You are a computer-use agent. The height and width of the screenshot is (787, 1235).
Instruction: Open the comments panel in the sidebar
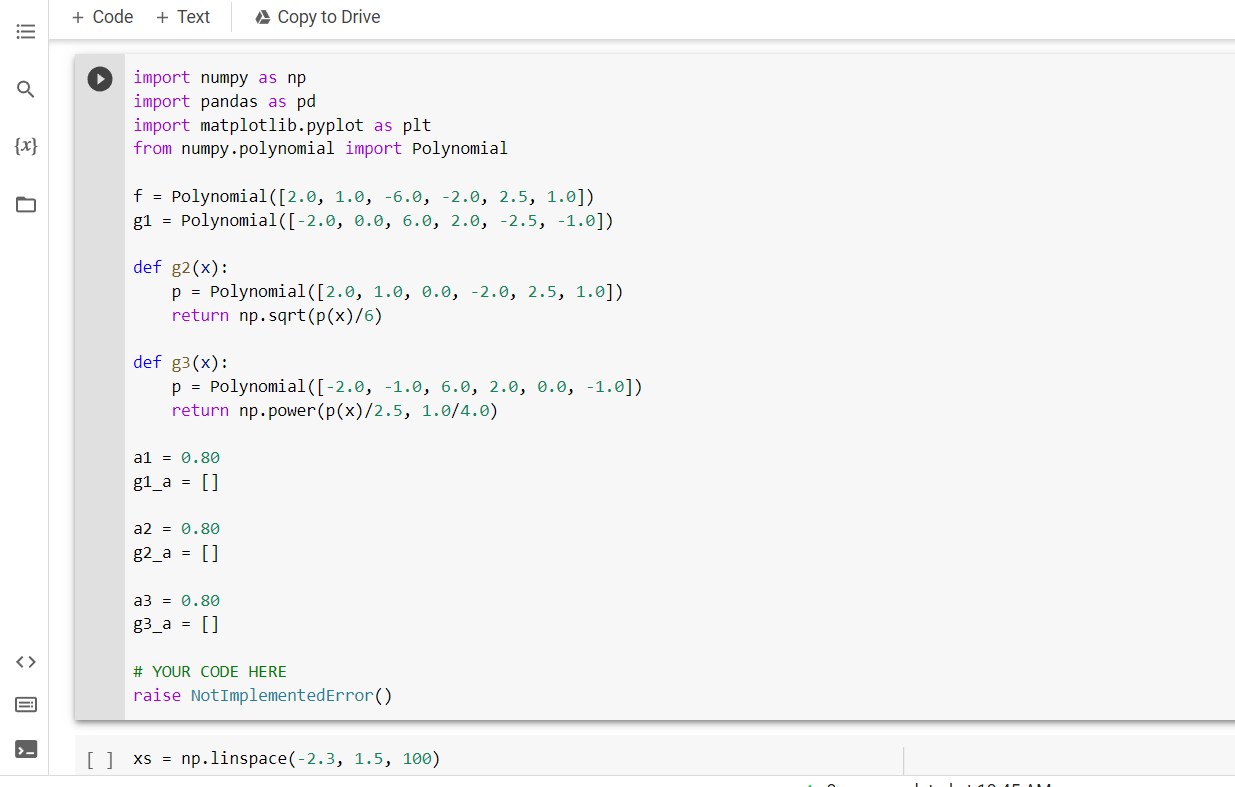[x=26, y=704]
